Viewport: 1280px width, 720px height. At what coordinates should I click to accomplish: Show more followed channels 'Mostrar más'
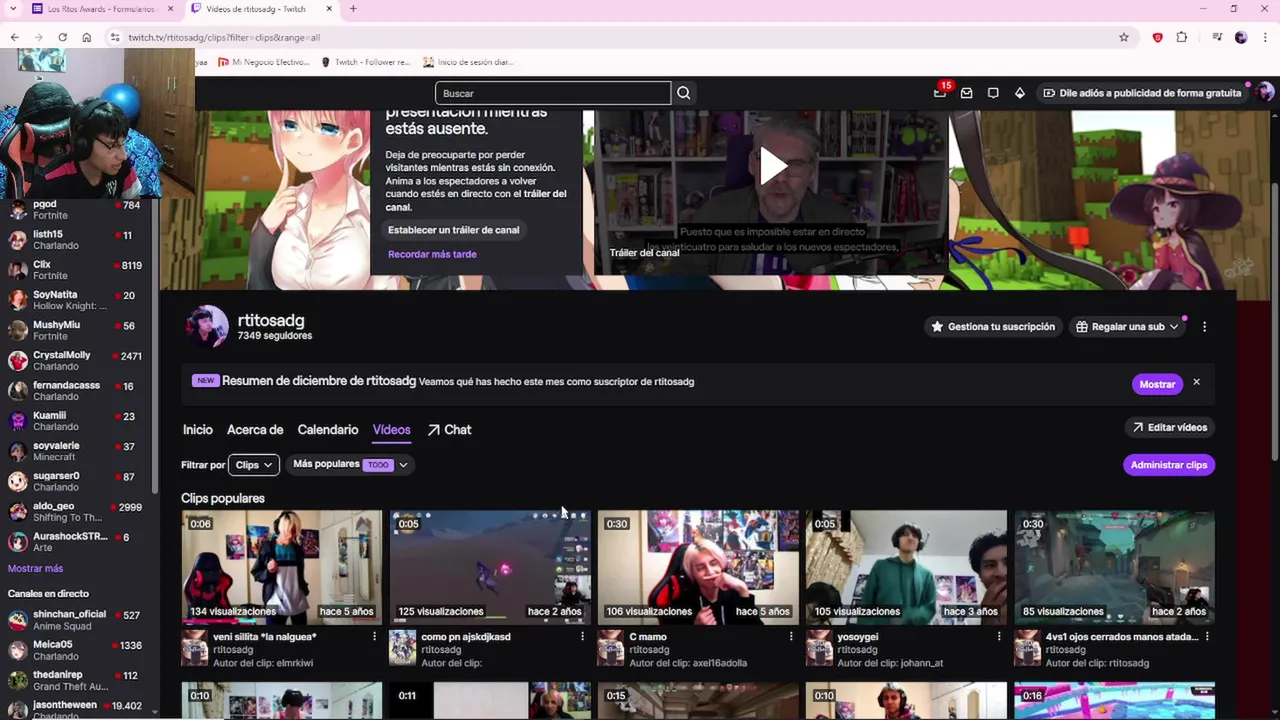click(x=35, y=568)
